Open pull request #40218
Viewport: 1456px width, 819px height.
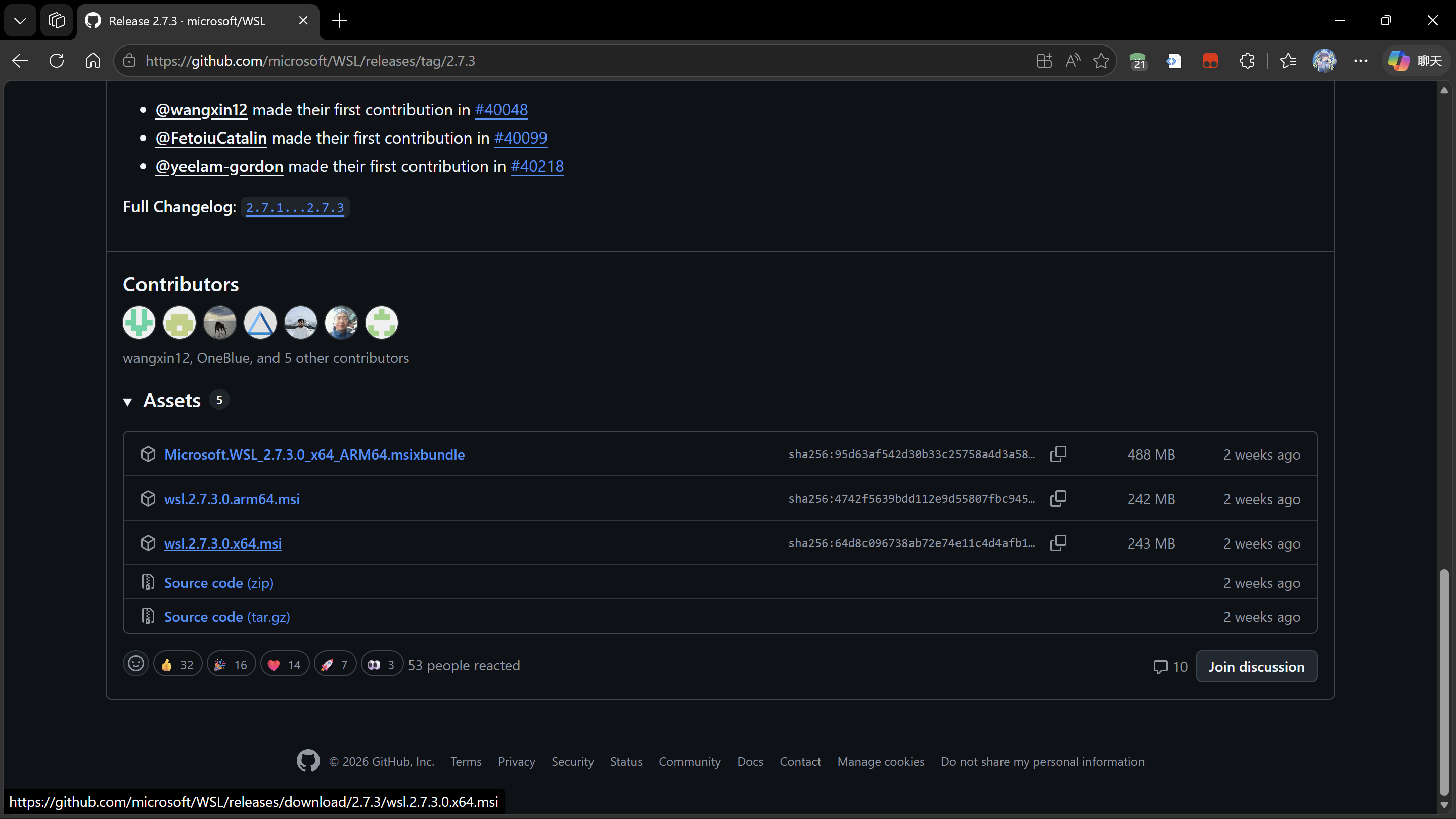537,166
